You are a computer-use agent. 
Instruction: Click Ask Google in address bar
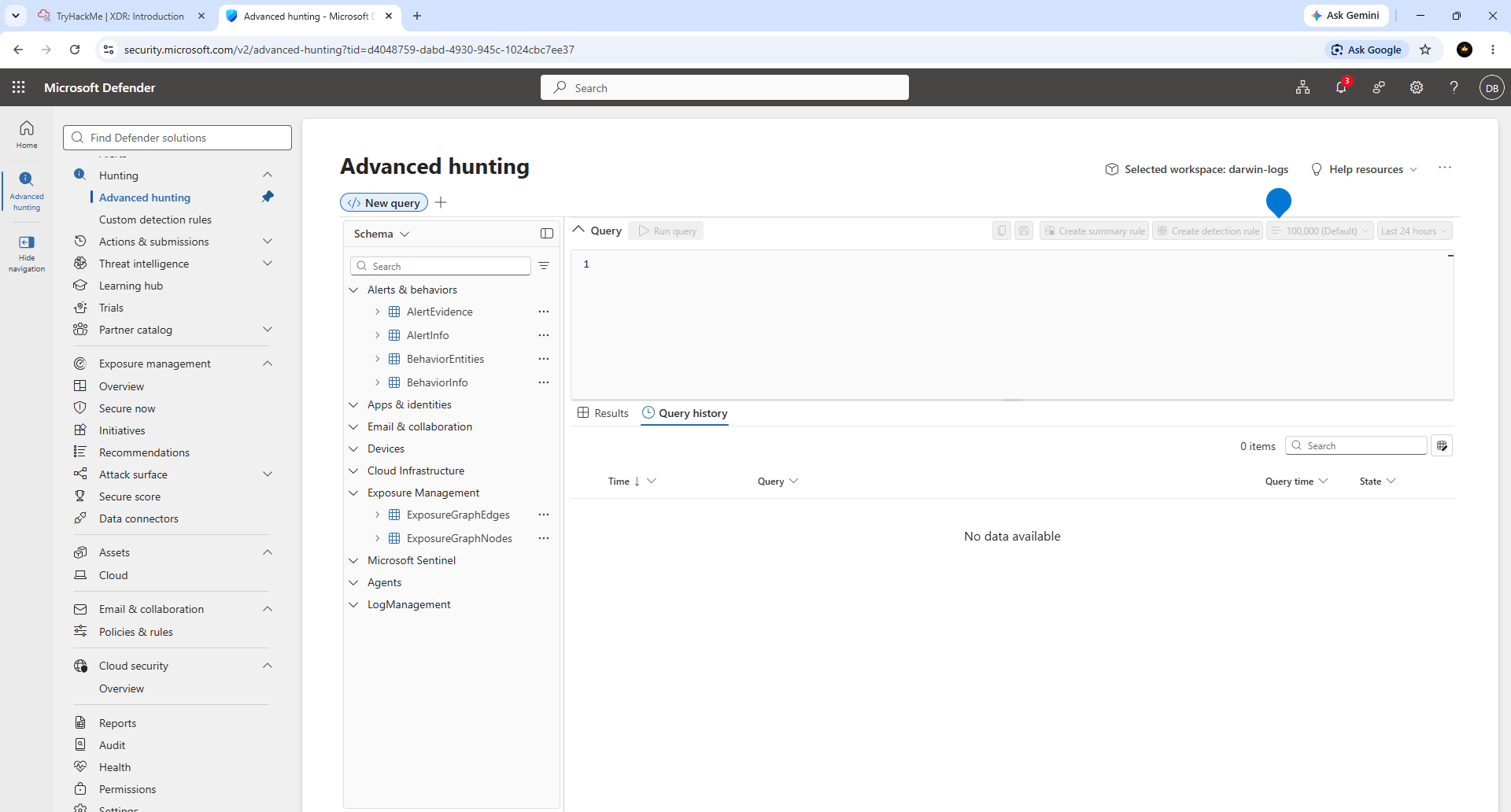tap(1366, 50)
